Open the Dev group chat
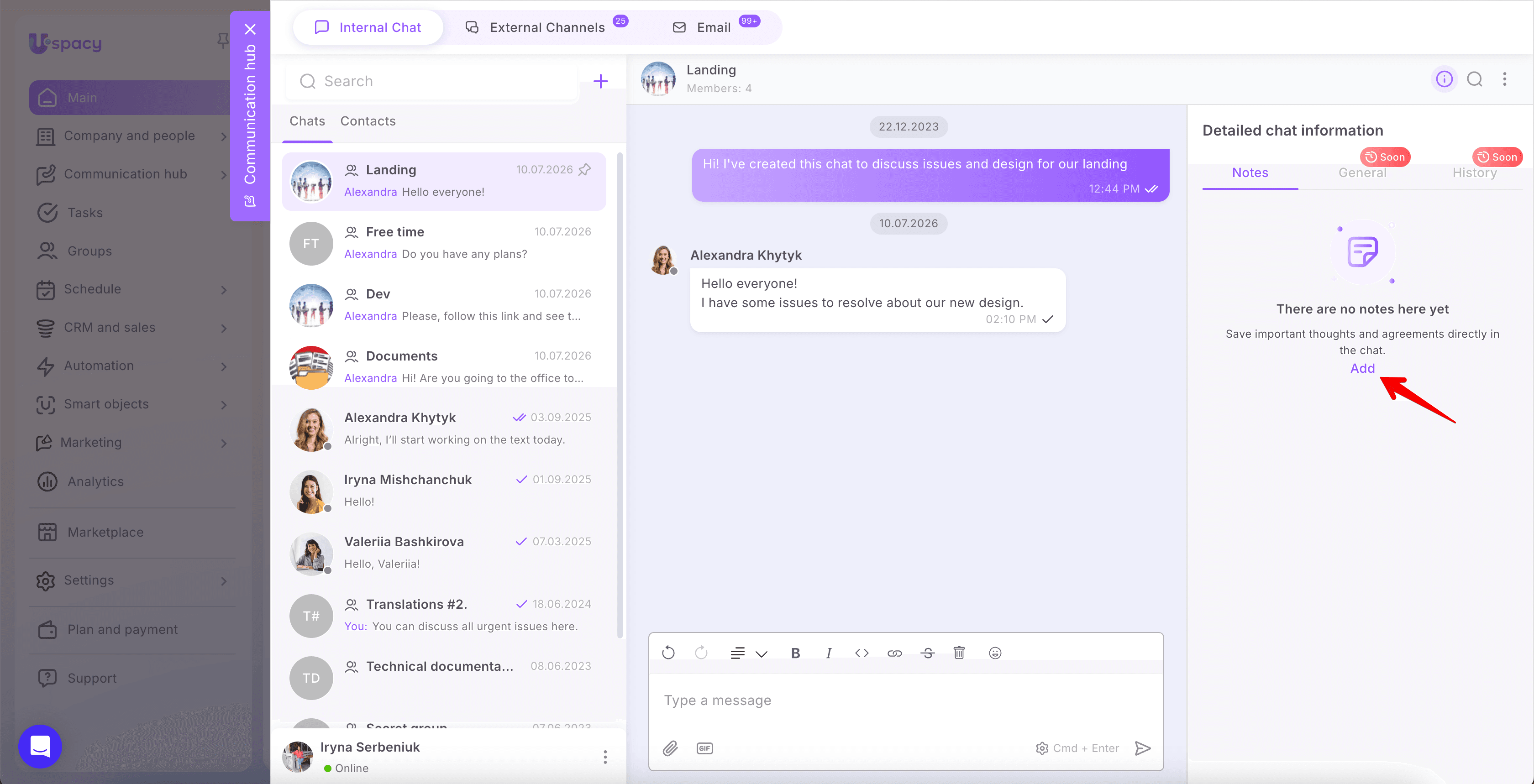 click(x=444, y=305)
